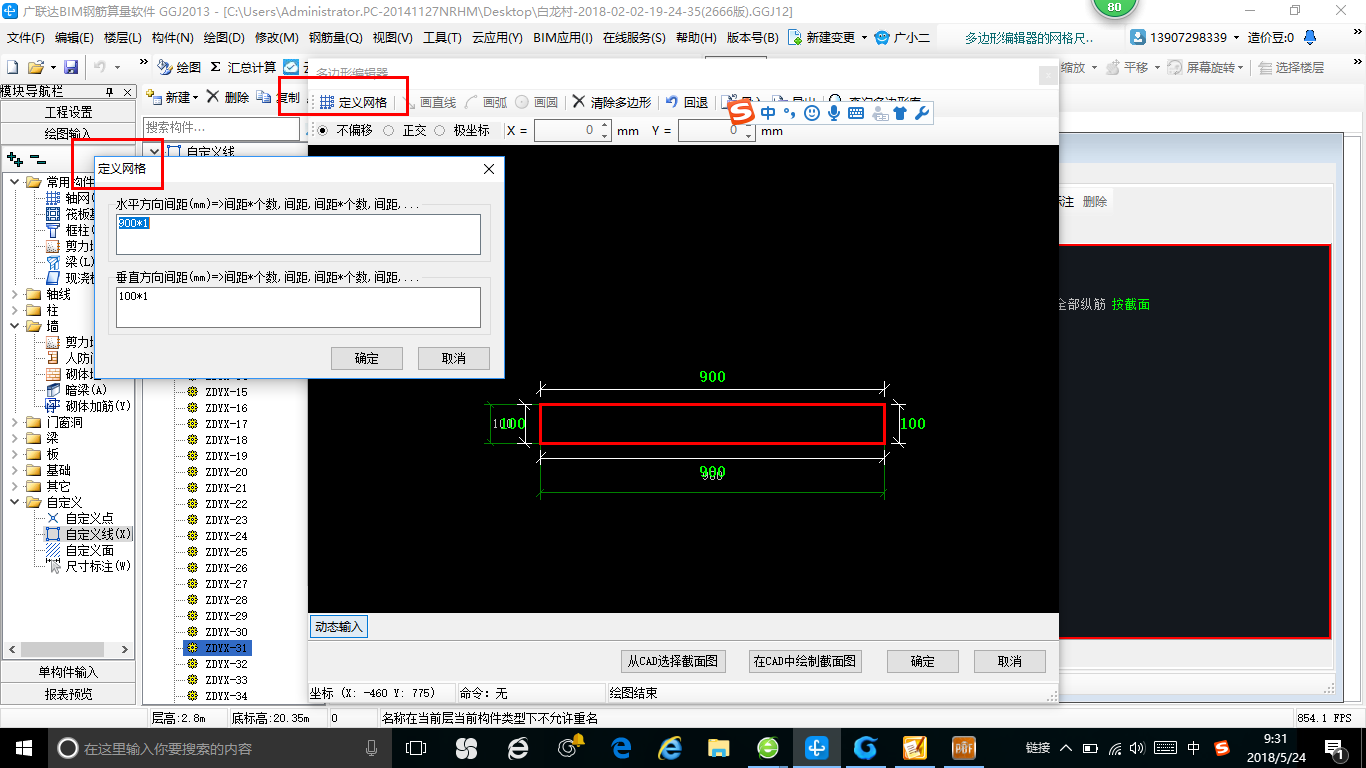Open the Windows Start menu
1366x768 pixels.
coord(22,747)
